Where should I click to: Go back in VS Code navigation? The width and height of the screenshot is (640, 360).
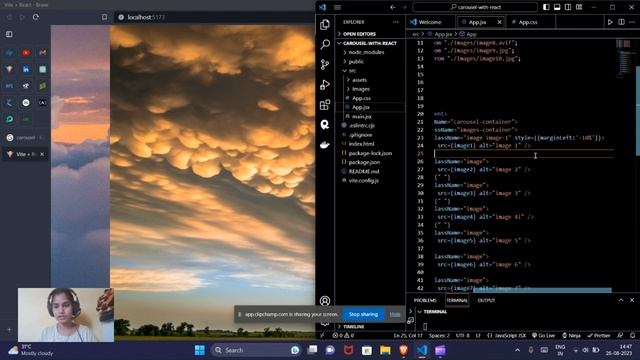tap(393, 7)
